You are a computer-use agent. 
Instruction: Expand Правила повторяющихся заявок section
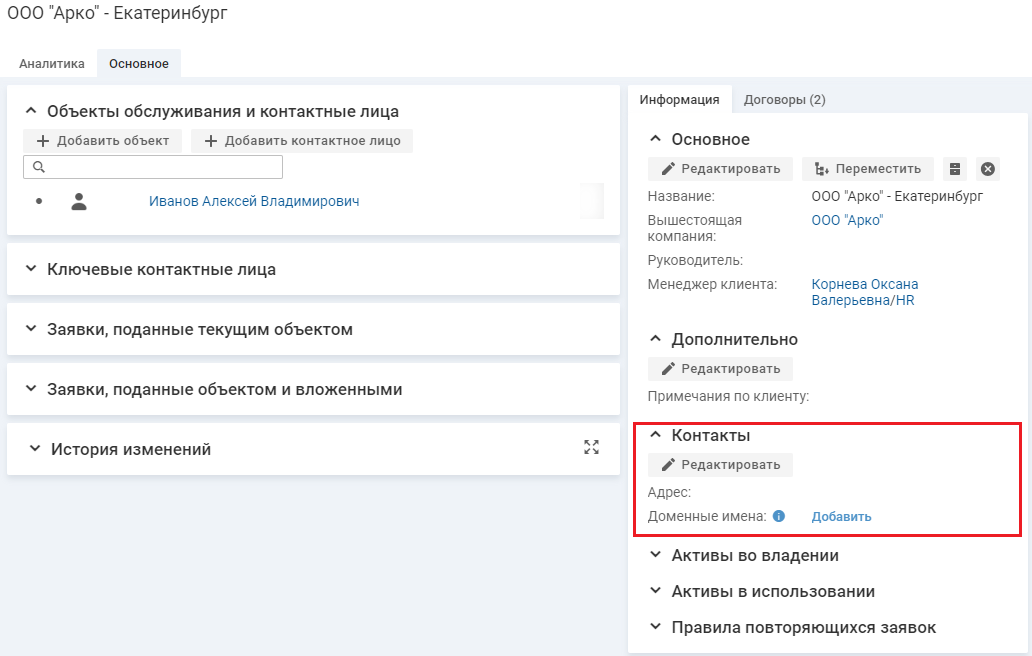[x=656, y=627]
